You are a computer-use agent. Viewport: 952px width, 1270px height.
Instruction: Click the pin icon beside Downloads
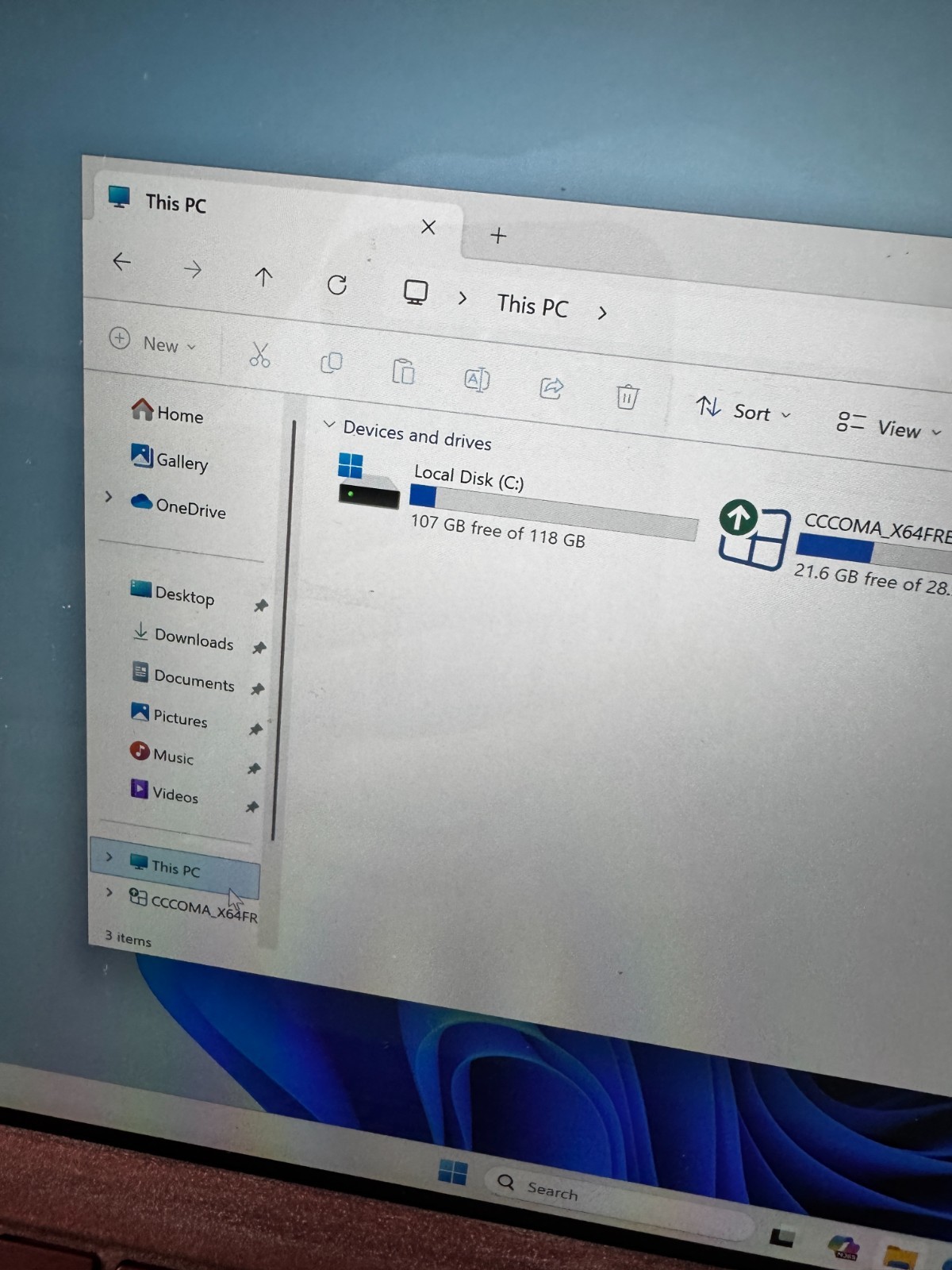click(259, 648)
